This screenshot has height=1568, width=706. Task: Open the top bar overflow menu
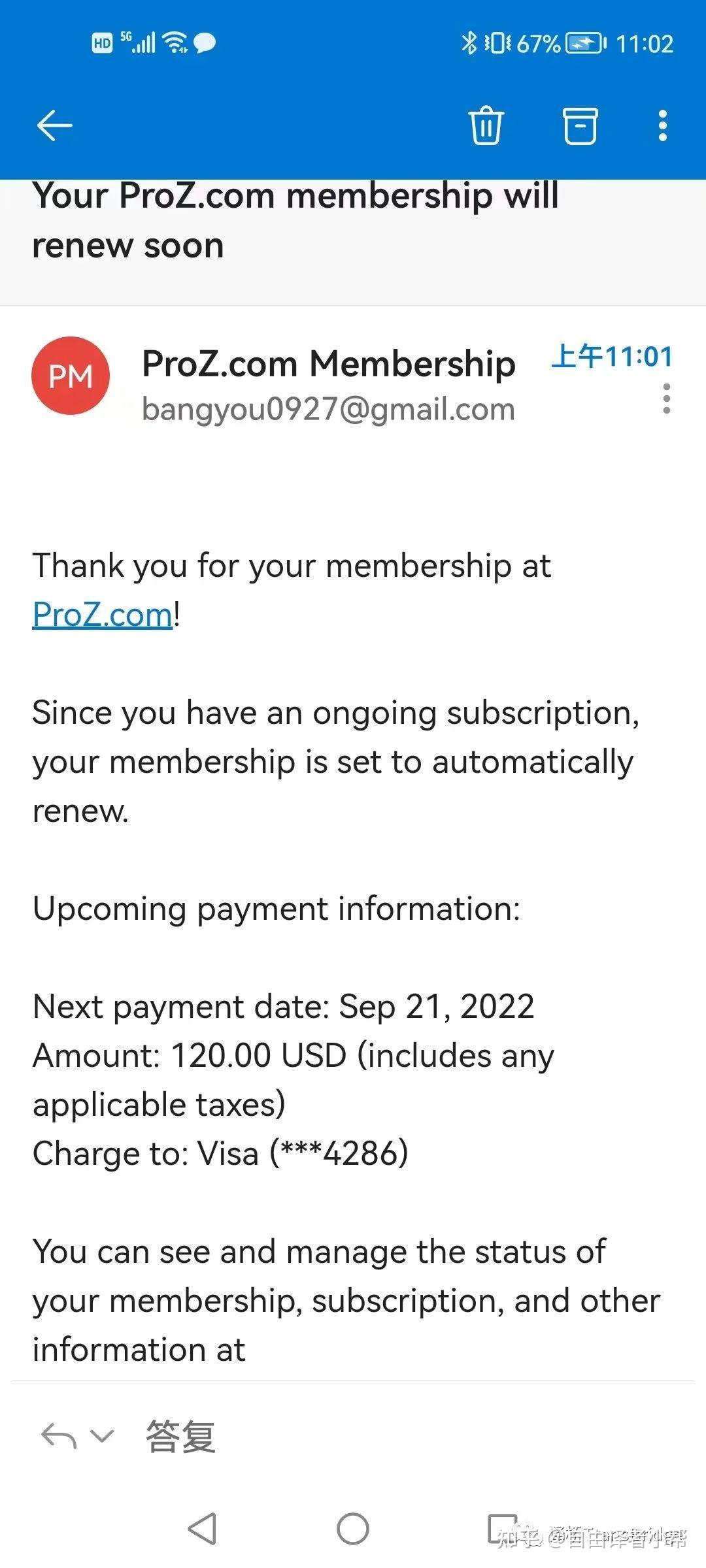point(662,125)
